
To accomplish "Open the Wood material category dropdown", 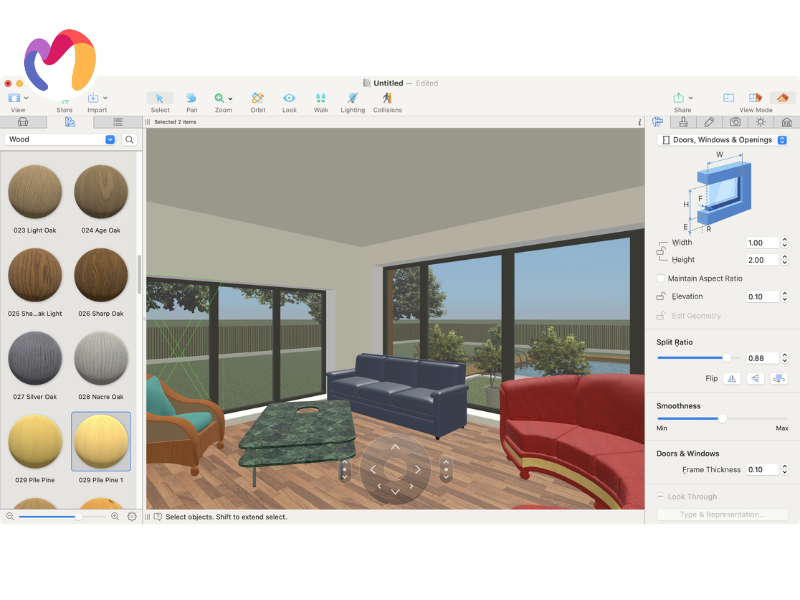I will coord(110,140).
